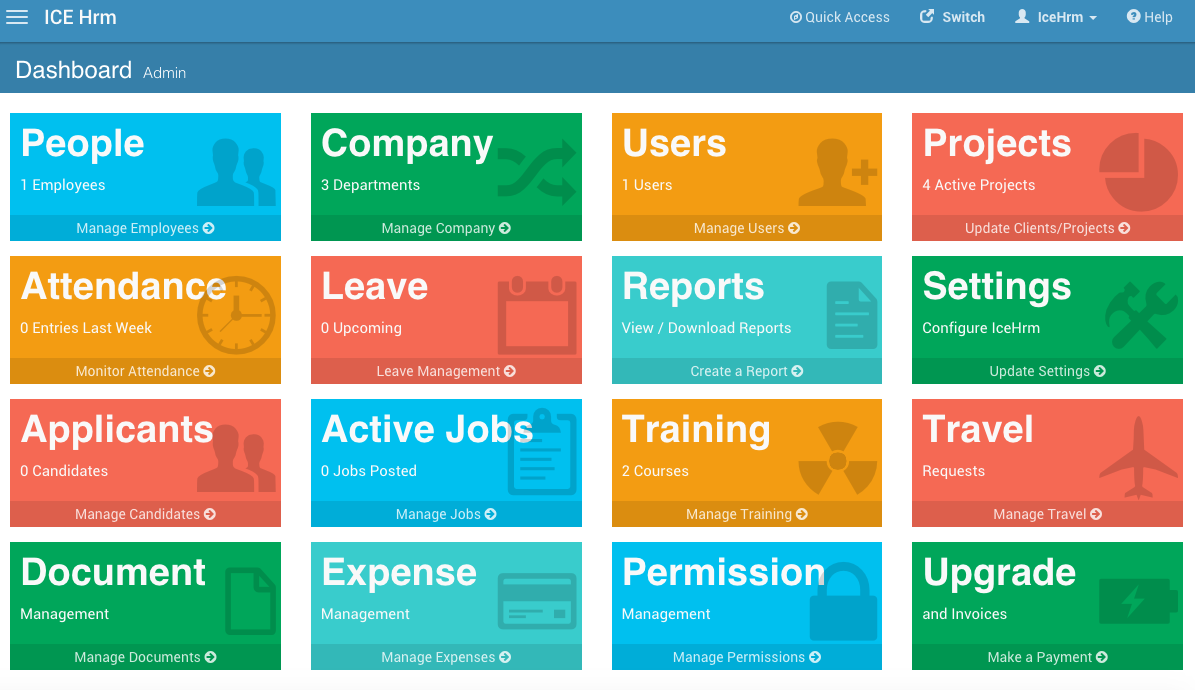Open Leave Management from the Leave card
Screen dimensions: 1195x690
[x=446, y=371]
